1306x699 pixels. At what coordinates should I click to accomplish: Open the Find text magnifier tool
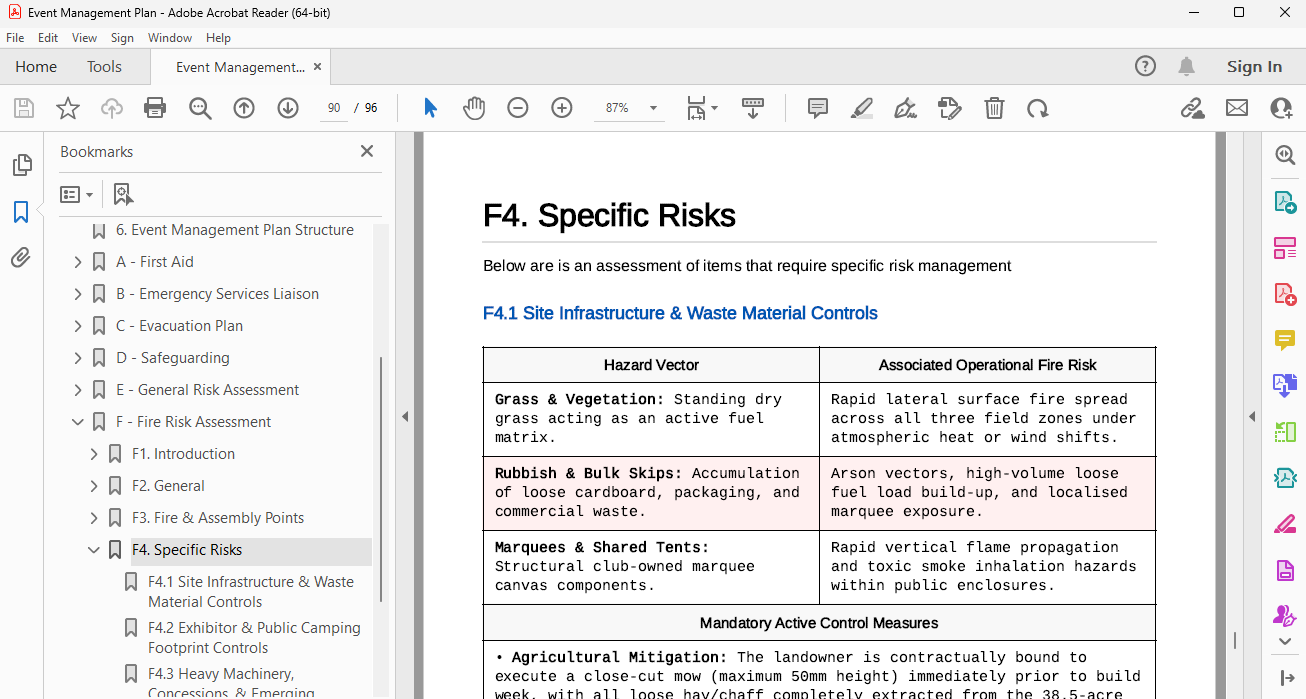(200, 108)
